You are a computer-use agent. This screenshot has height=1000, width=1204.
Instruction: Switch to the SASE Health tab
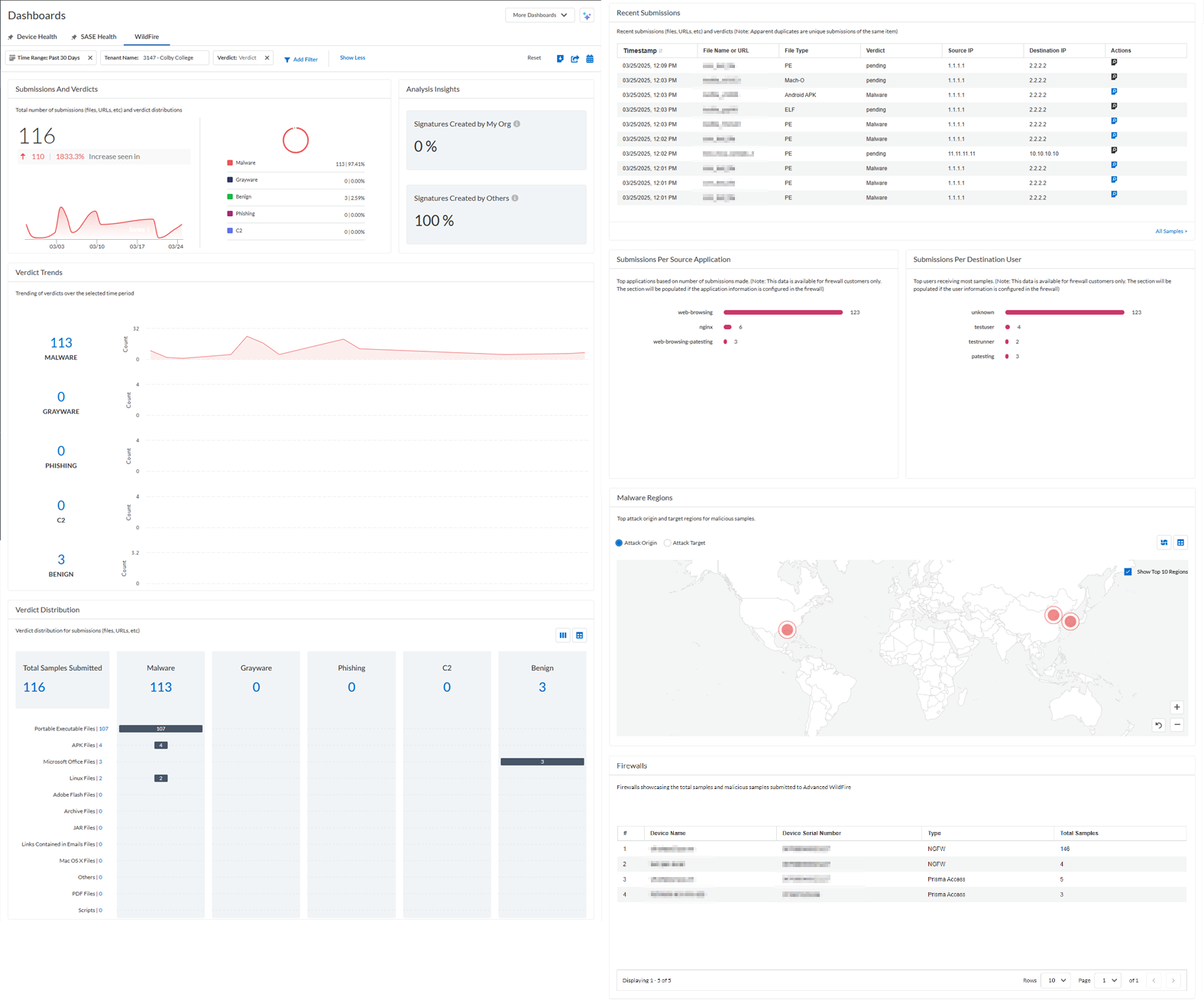(94, 37)
